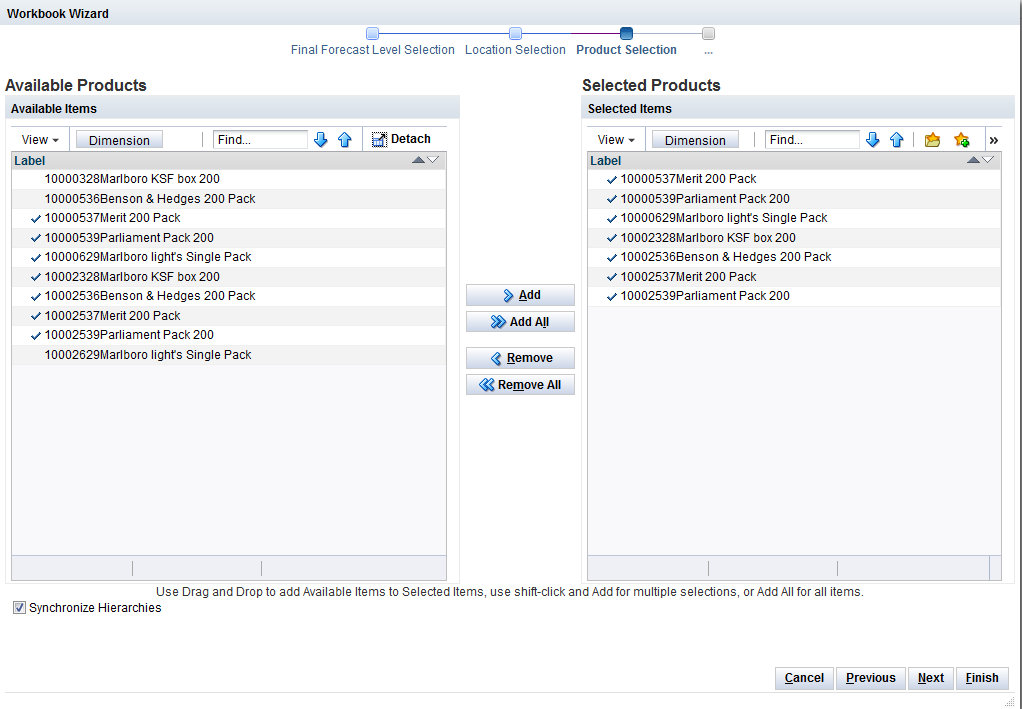Viewport: 1022px width, 709px height.
Task: Go to the Location Selection wizard step
Action: point(515,34)
